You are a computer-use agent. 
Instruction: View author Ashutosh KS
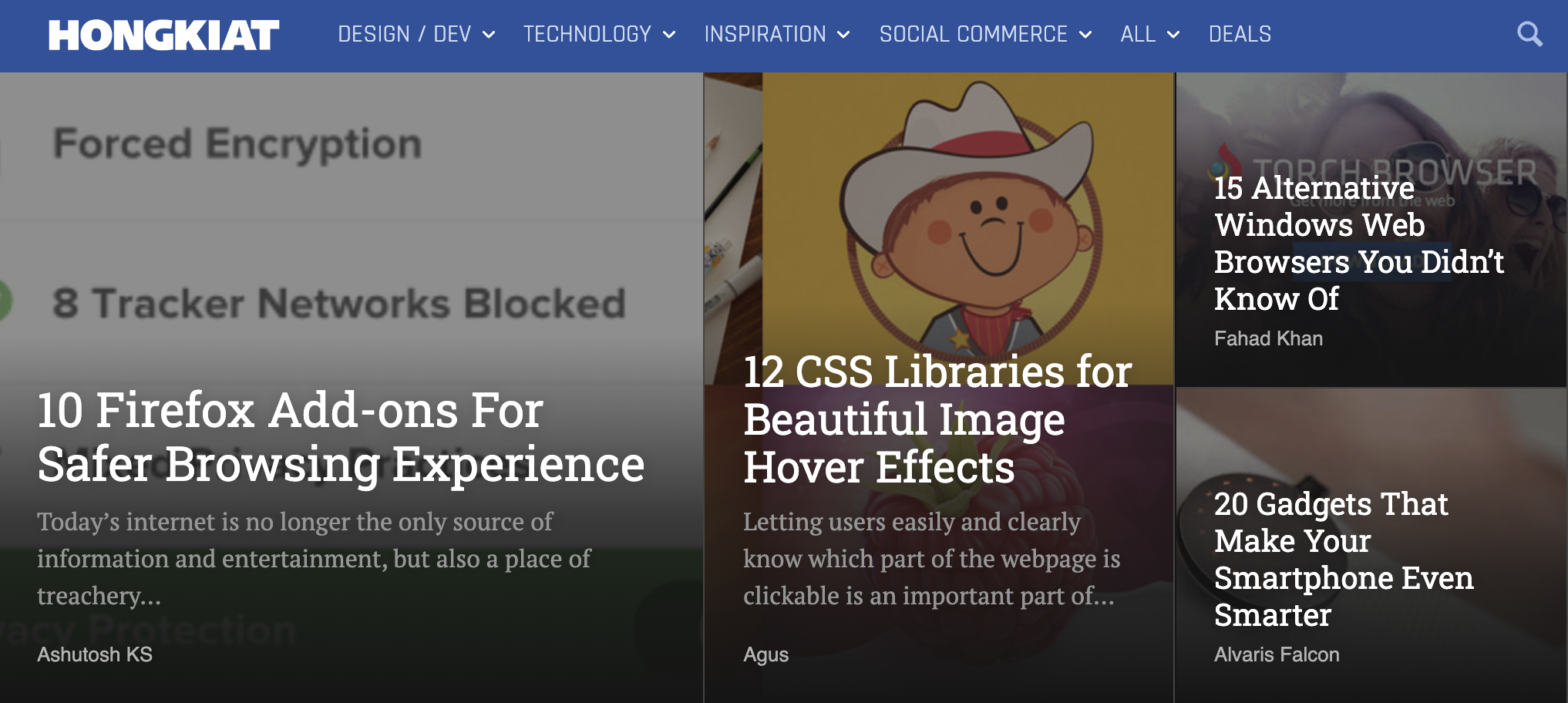(95, 654)
